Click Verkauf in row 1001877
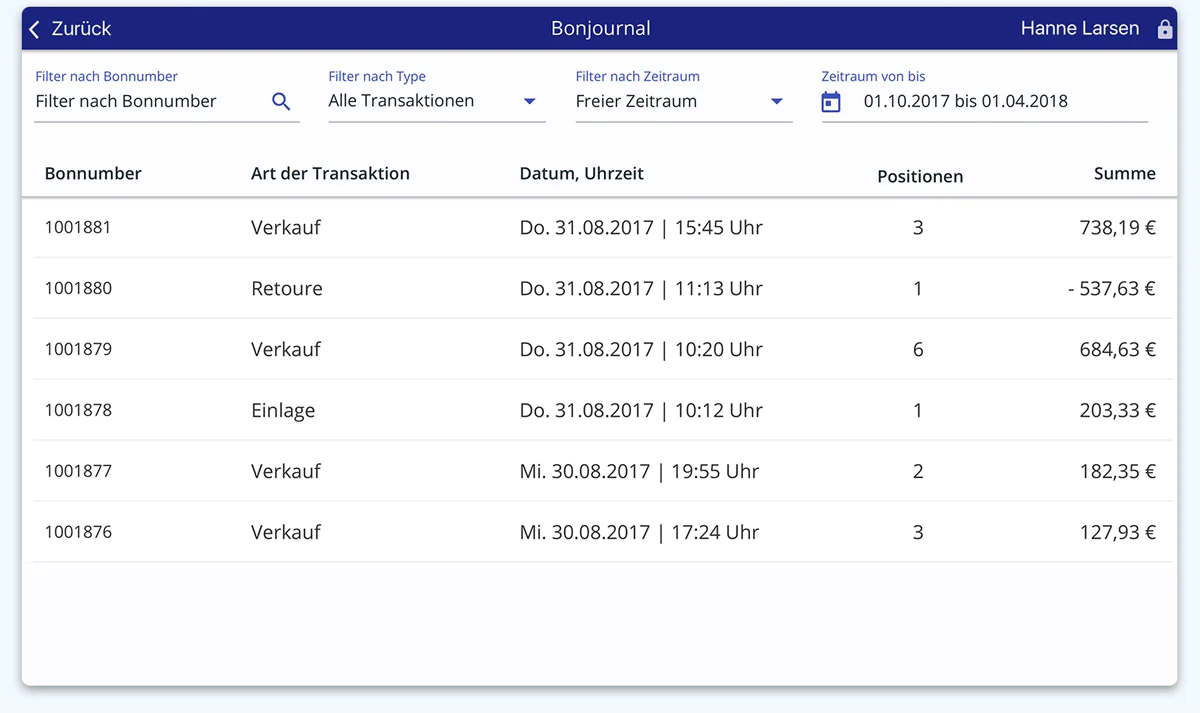Image resolution: width=1200 pixels, height=713 pixels. coord(286,472)
